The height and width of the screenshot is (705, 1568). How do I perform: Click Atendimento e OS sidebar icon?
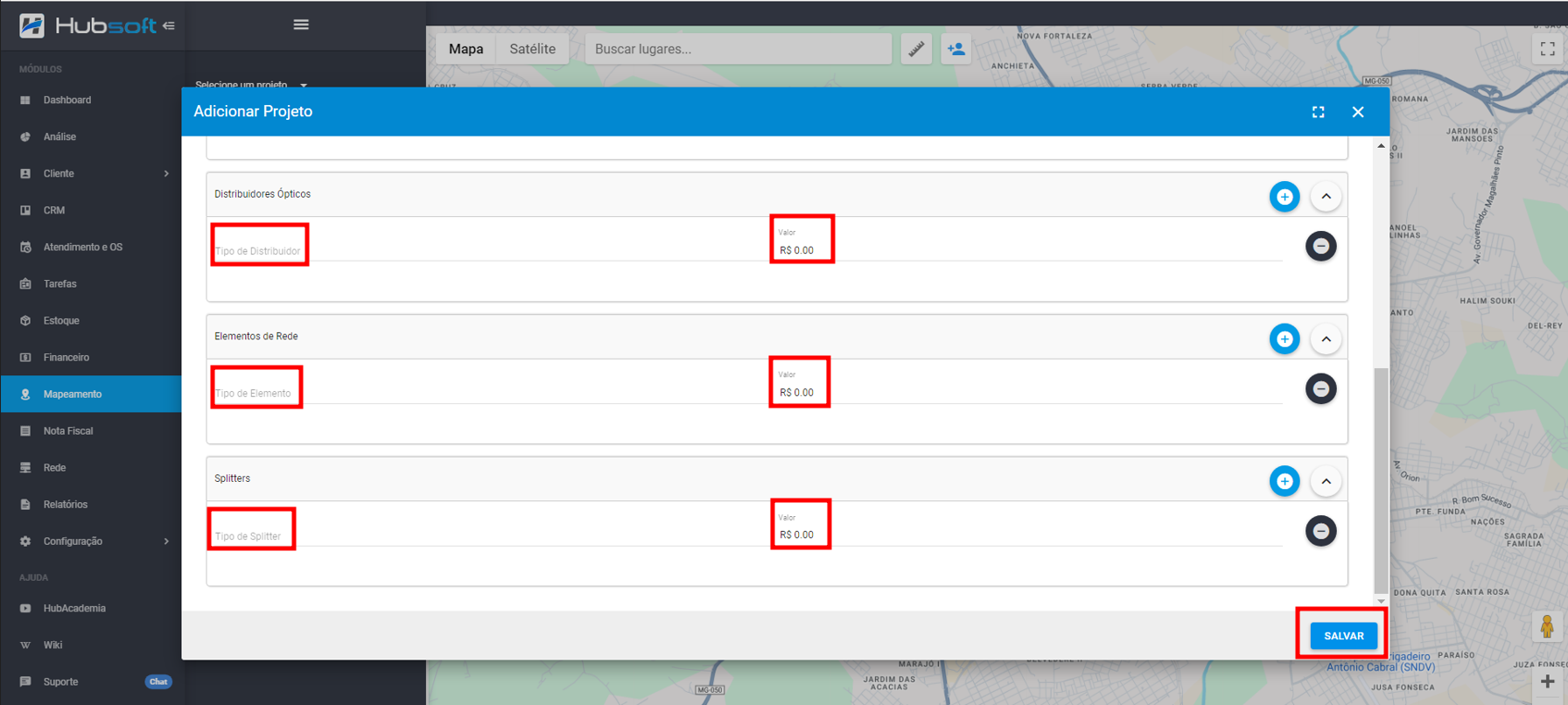pyautogui.click(x=25, y=247)
